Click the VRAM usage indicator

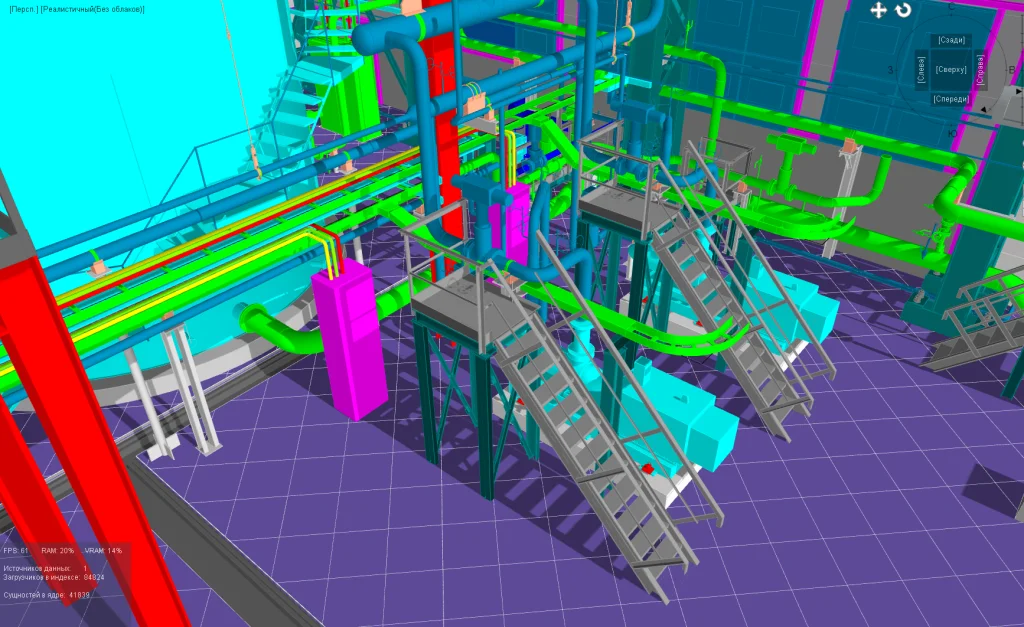103,551
